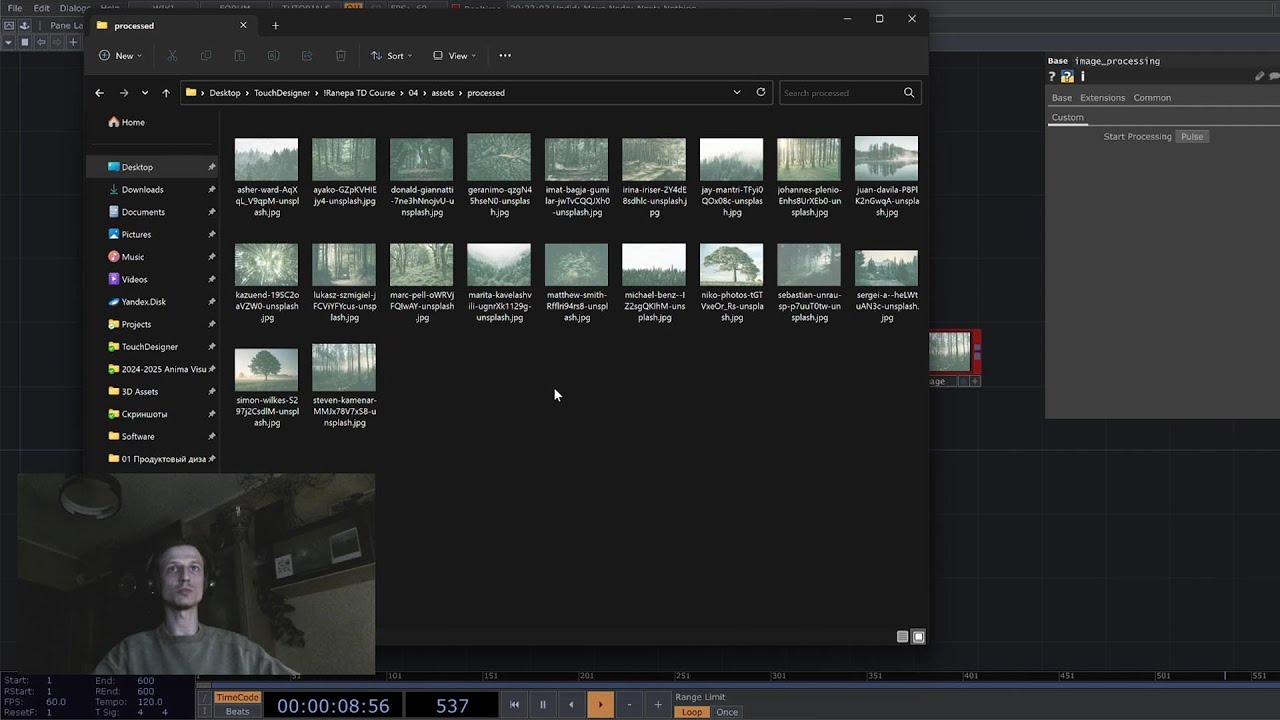Go back in Explorer navigation
This screenshot has height=720, width=1280.
[x=99, y=93]
